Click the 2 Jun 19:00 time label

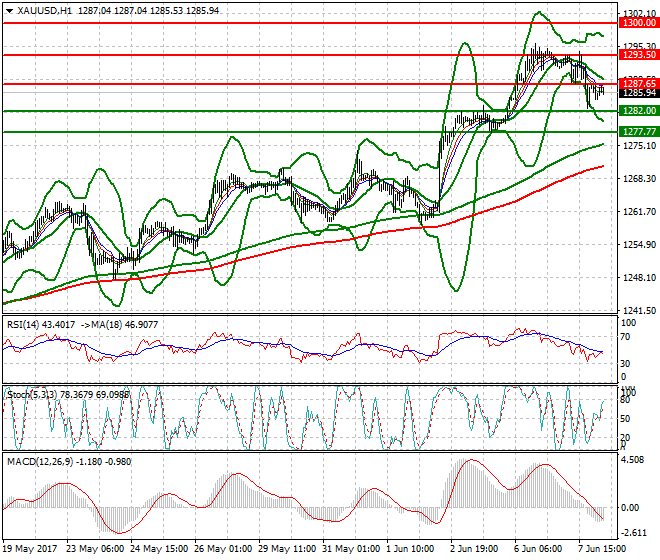point(474,549)
